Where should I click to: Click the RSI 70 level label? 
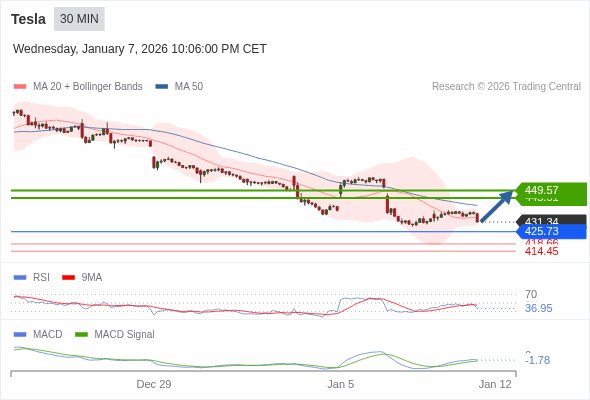(531, 294)
